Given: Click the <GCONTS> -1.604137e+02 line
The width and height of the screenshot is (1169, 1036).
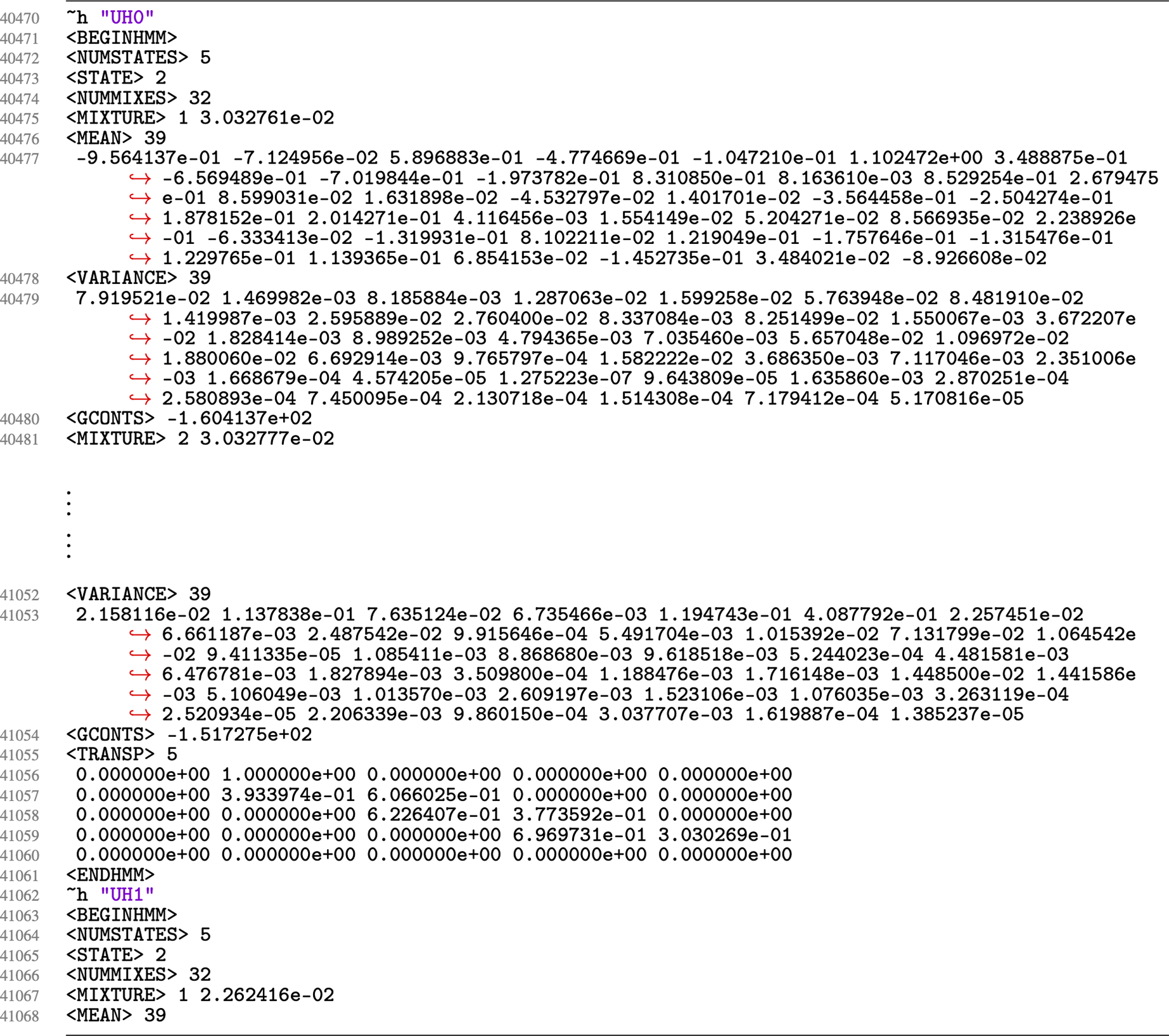Looking at the screenshot, I should point(189,418).
